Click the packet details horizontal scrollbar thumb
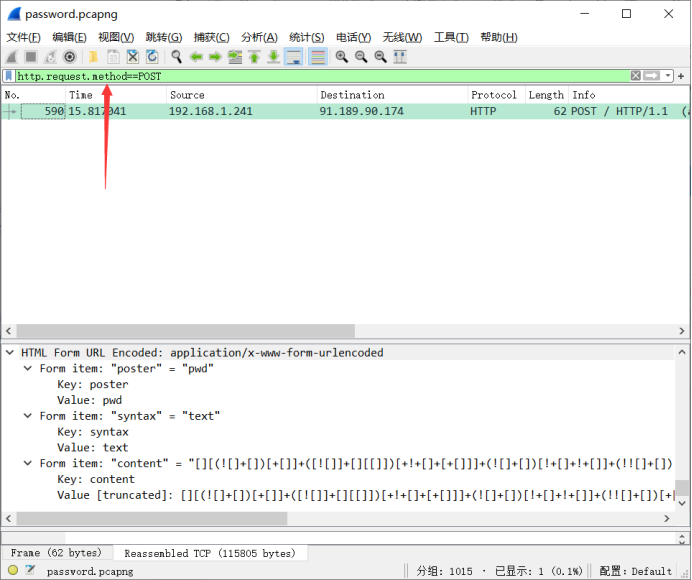The height and width of the screenshot is (580, 692). (x=152, y=518)
